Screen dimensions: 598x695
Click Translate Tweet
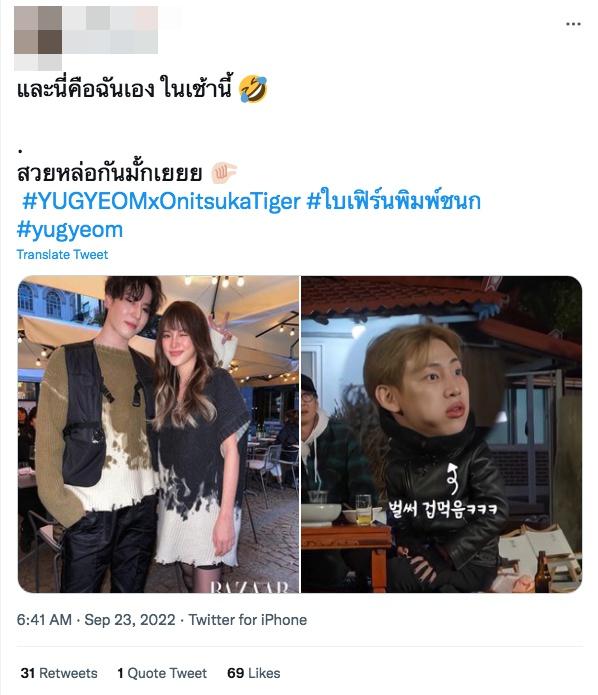(62, 254)
